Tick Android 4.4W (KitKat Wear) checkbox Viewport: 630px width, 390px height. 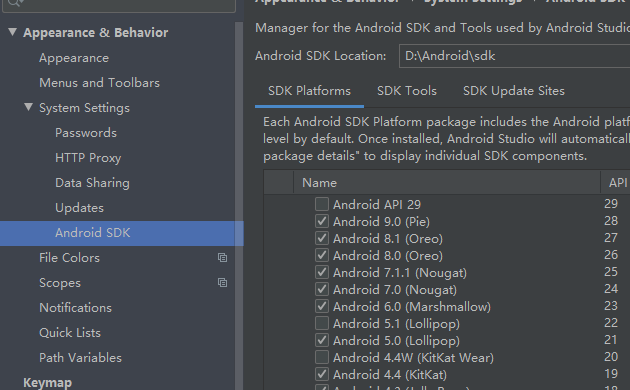tap(321, 357)
